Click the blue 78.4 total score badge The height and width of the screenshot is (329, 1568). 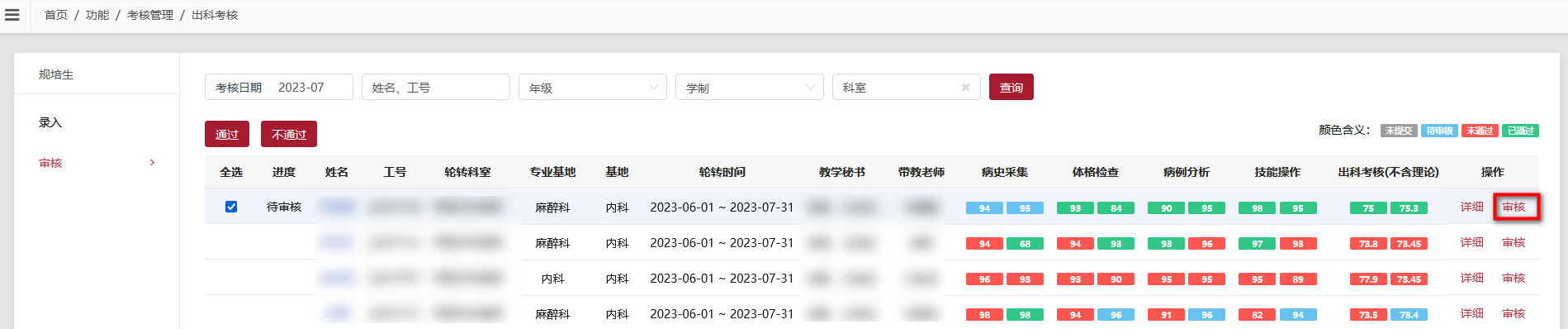1409,315
